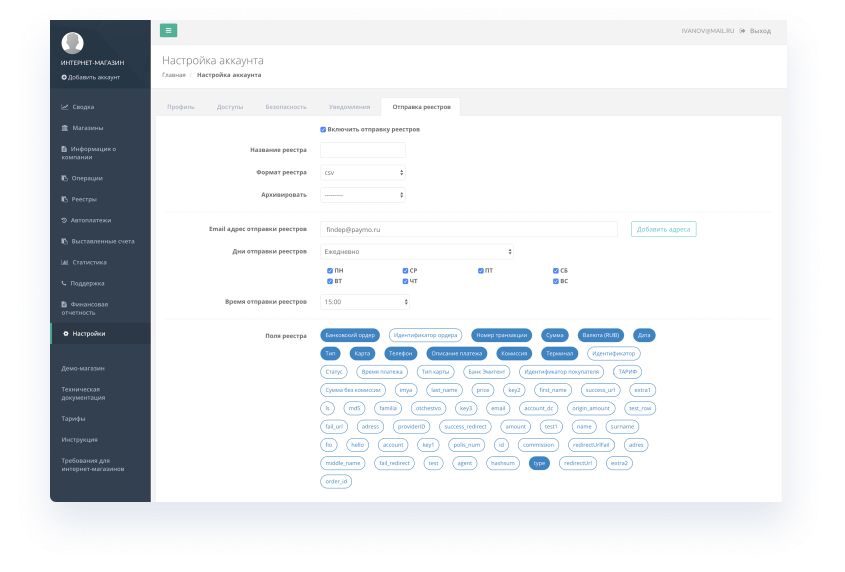The image size is (845, 572).
Task: Open Статистика via its bar chart icon
Action: [x=65, y=263]
